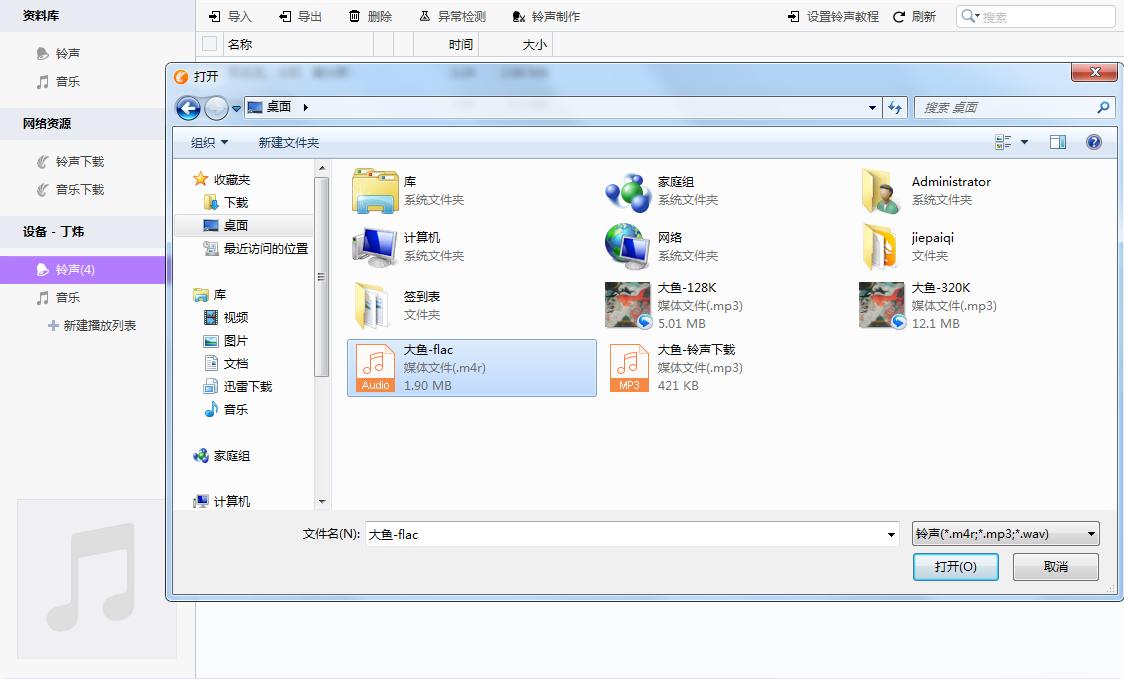Toggle the preview pane in the open dialog

coord(1057,142)
